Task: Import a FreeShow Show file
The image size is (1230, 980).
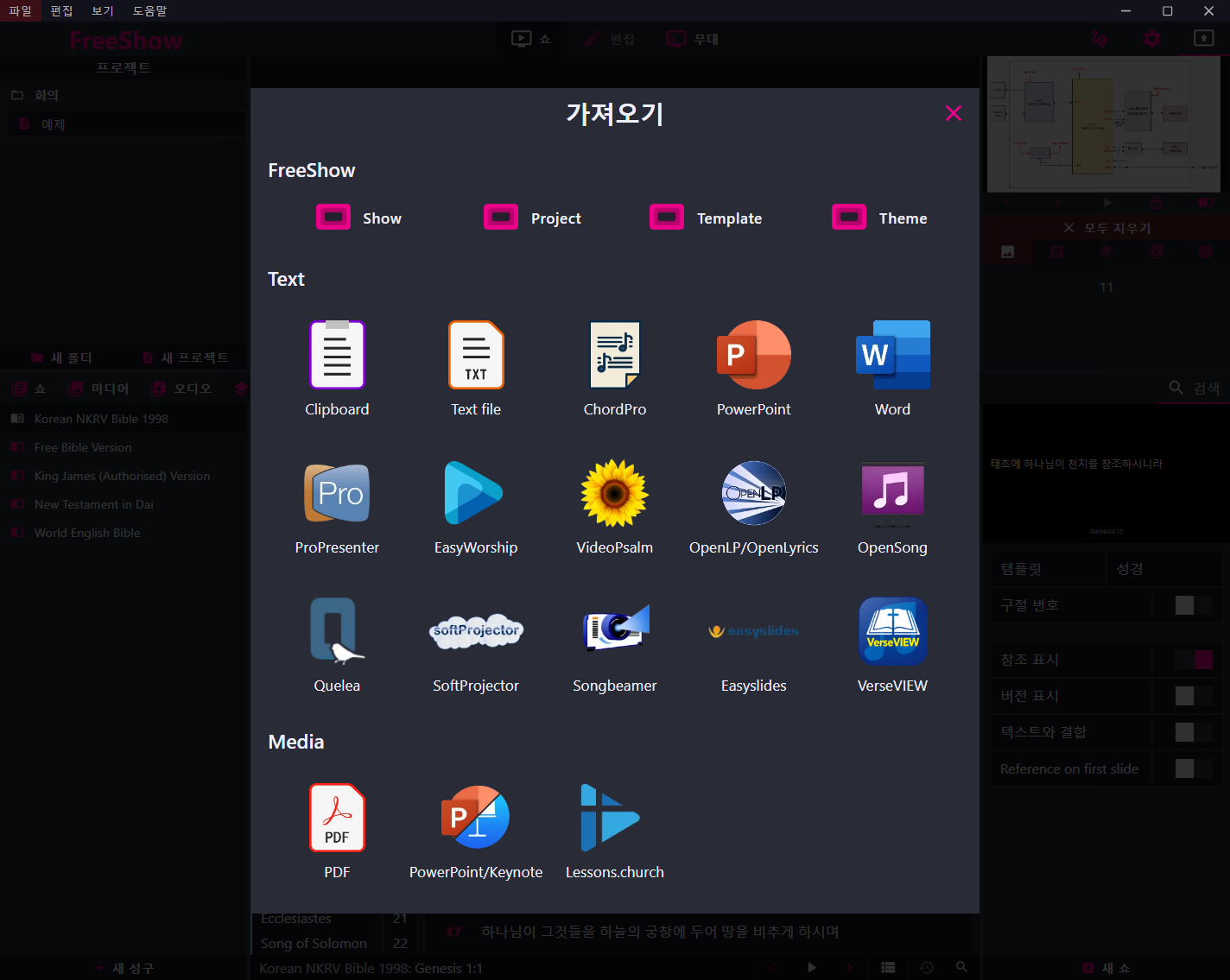Action: 359,218
